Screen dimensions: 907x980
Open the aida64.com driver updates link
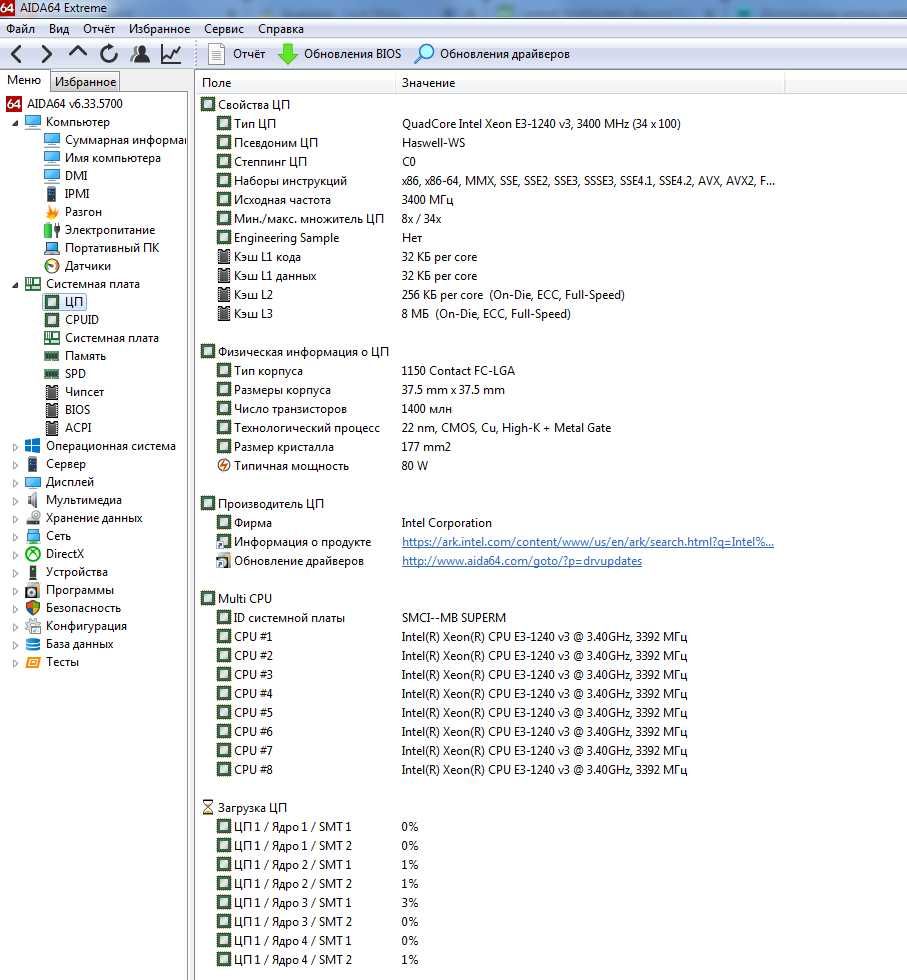coord(522,561)
